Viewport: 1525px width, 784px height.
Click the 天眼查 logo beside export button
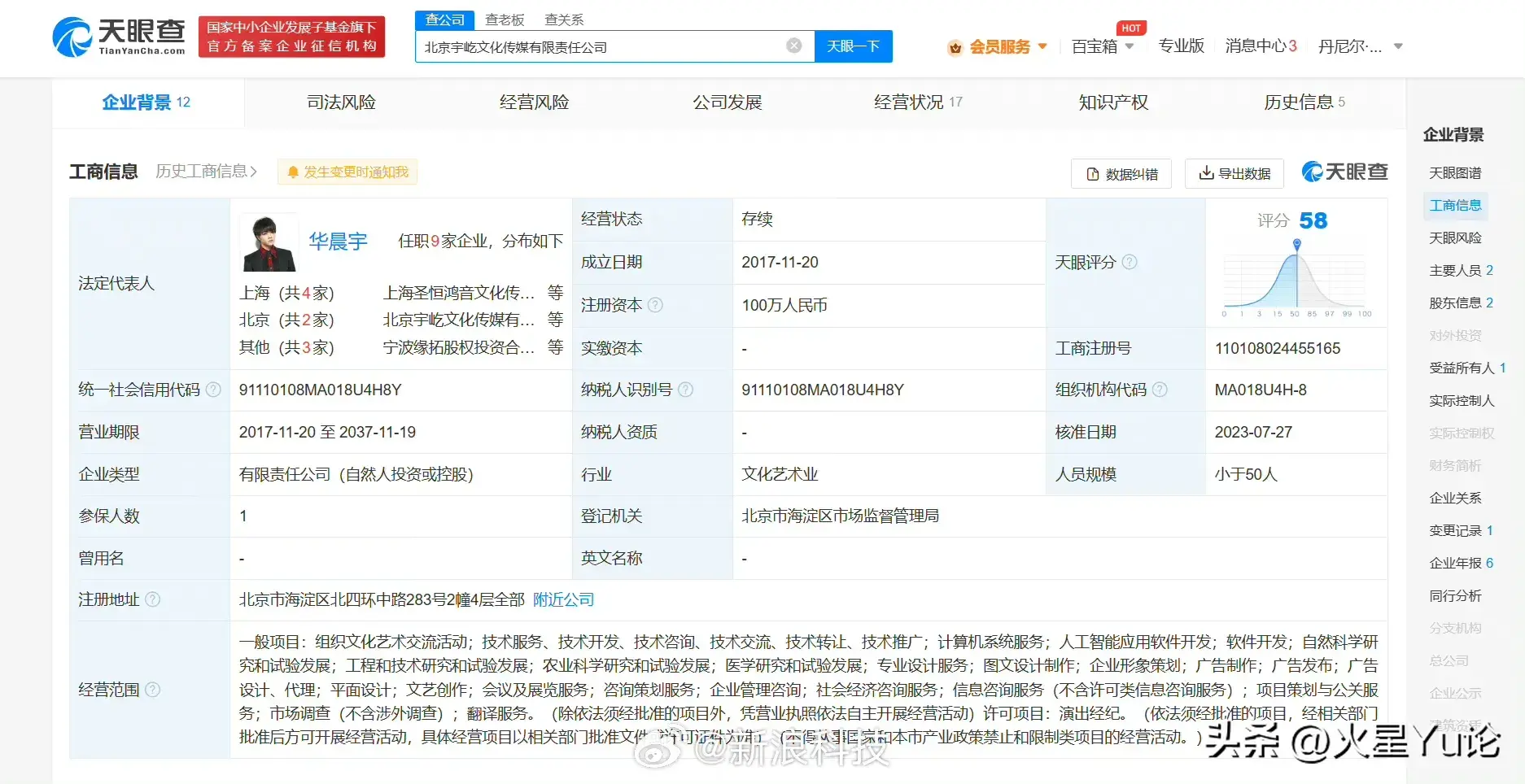1344,172
